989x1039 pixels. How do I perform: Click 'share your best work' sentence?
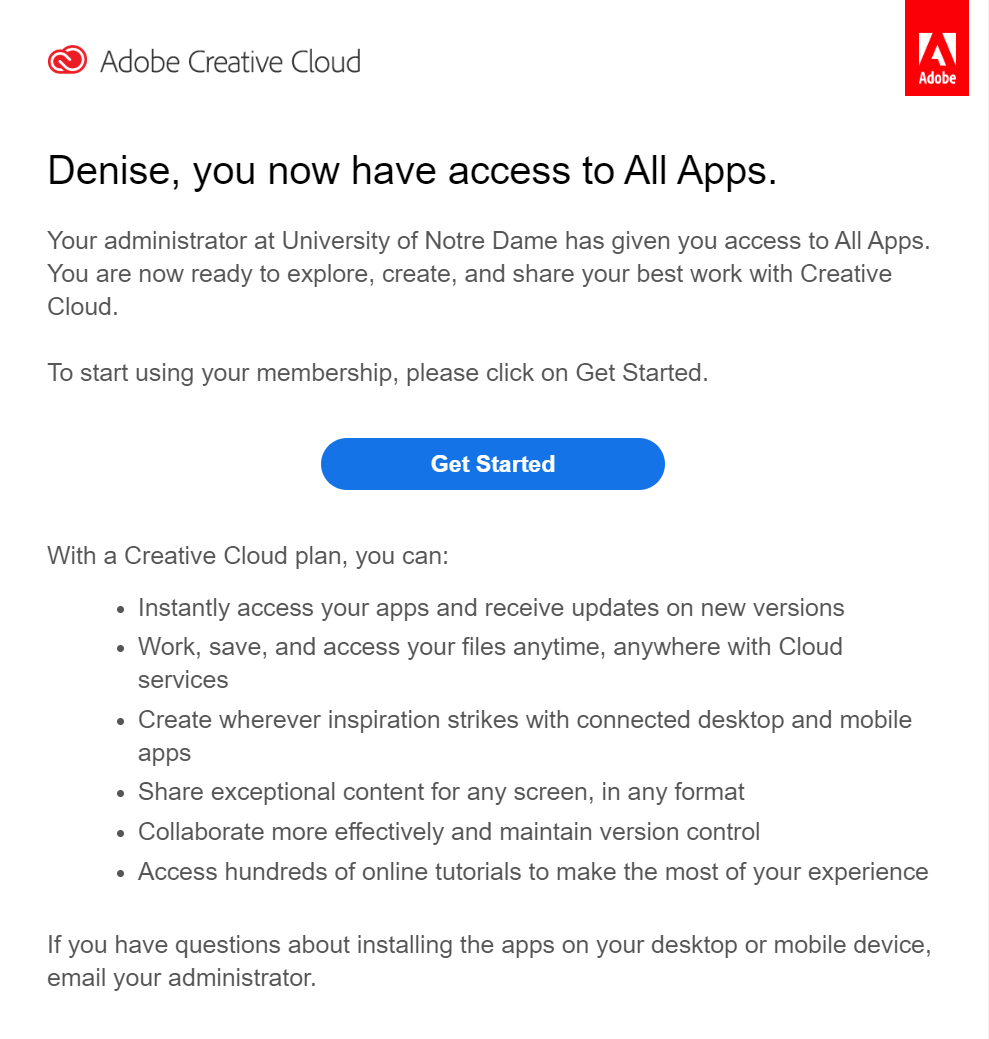point(470,274)
